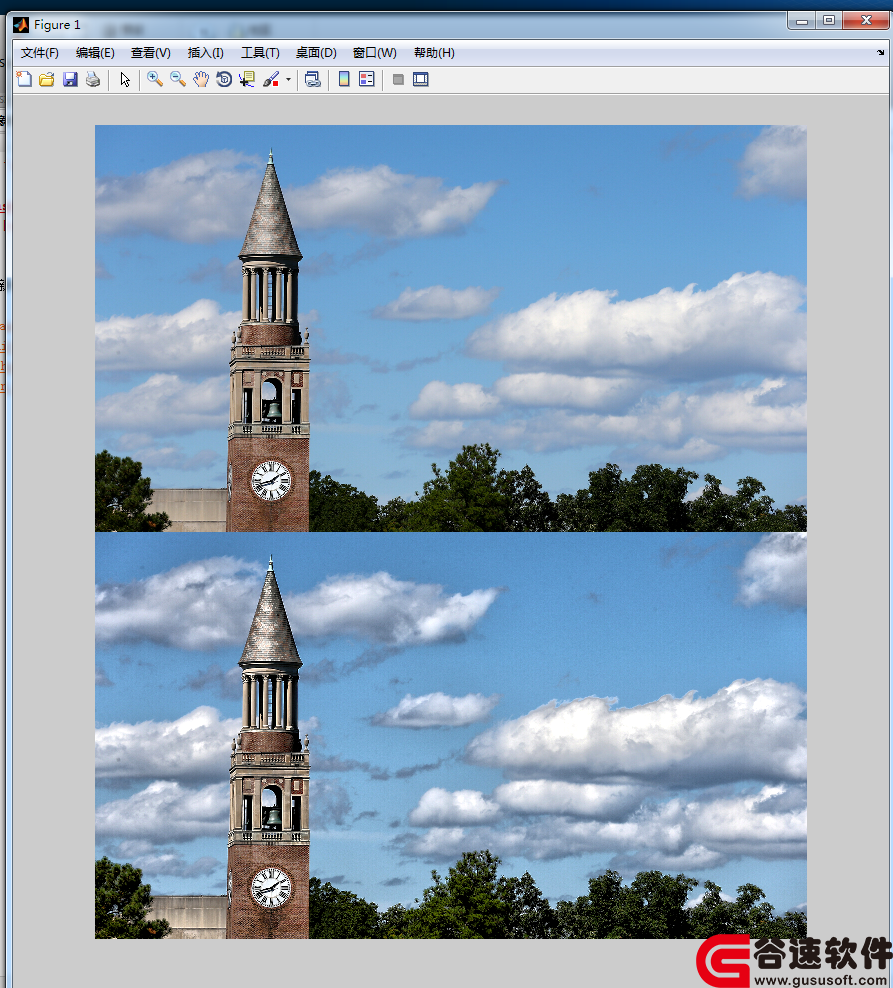Open a file with the folder icon
The width and height of the screenshot is (893, 988).
pos(47,79)
